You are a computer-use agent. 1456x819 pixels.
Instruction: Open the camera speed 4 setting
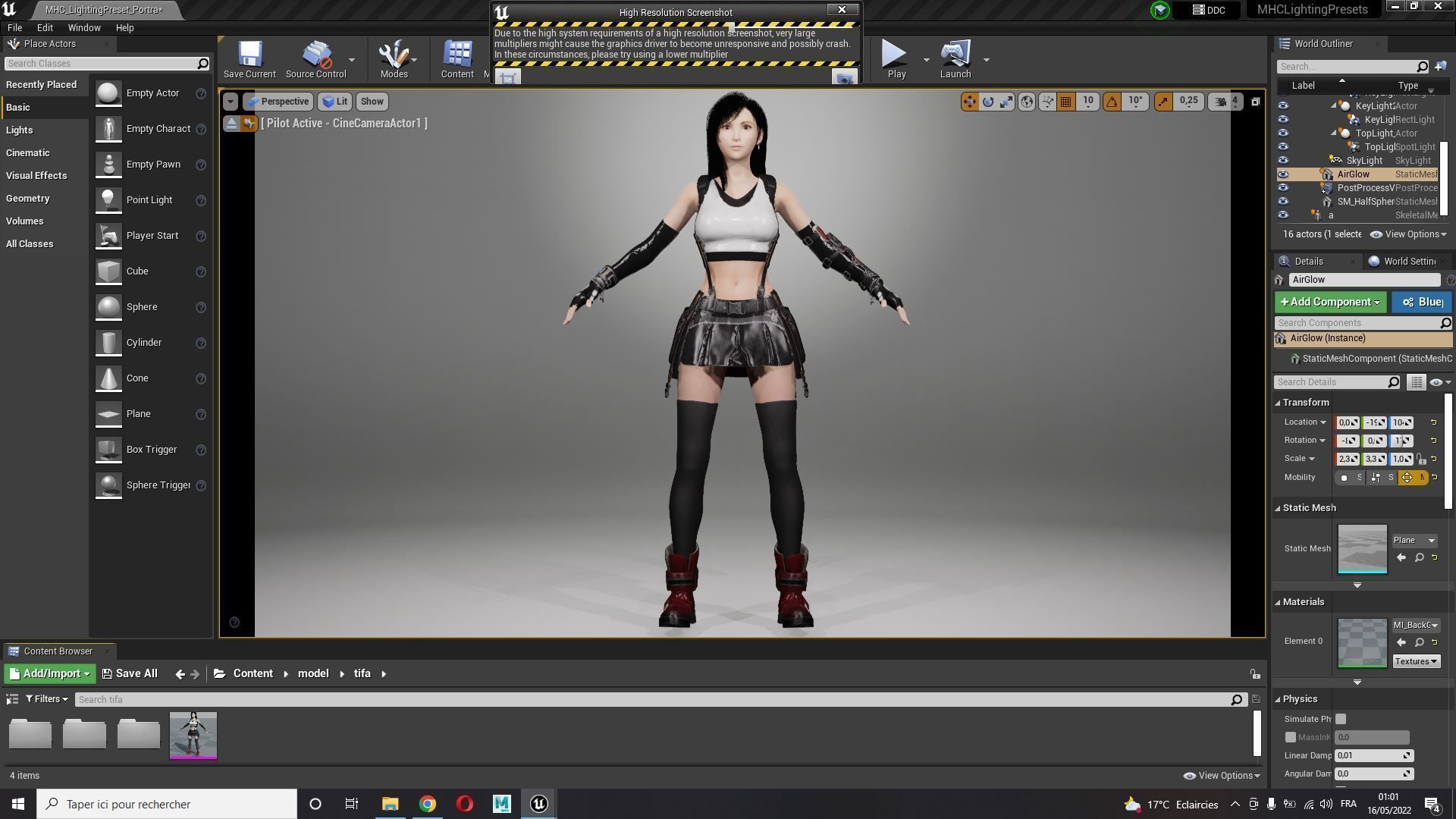click(1225, 102)
